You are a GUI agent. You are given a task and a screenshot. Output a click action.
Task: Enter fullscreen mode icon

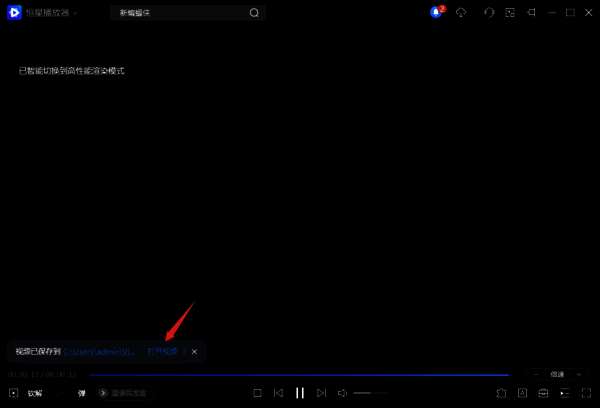click(586, 393)
